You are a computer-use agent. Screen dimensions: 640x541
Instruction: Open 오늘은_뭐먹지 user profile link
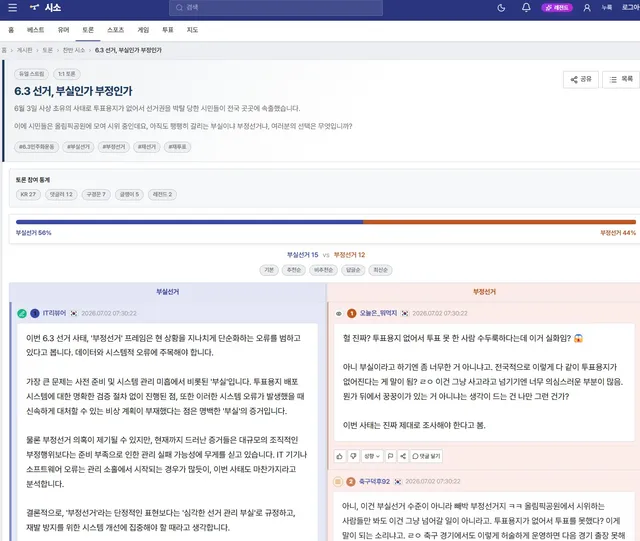378,313
